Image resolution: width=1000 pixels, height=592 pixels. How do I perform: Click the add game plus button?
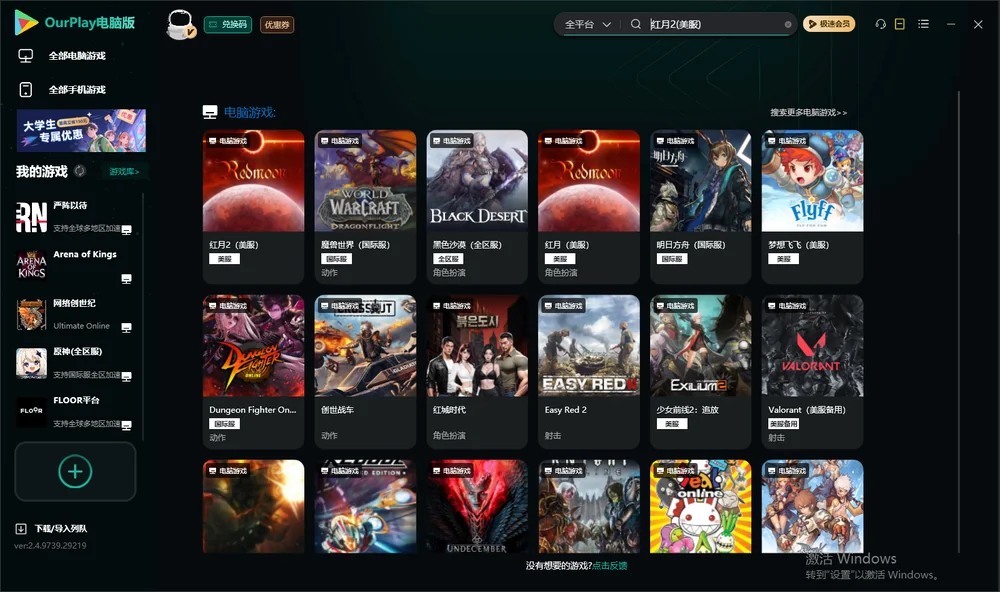pos(75,471)
